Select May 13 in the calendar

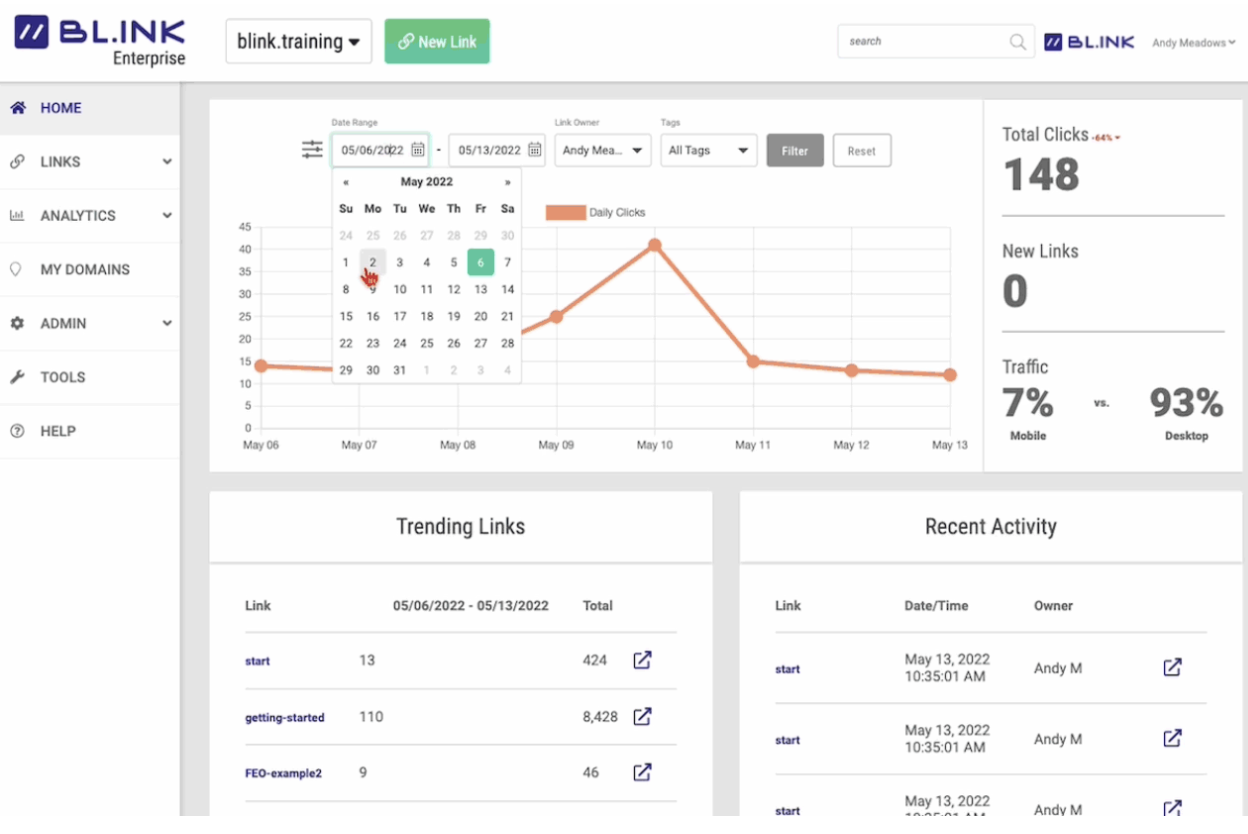pyautogui.click(x=481, y=290)
